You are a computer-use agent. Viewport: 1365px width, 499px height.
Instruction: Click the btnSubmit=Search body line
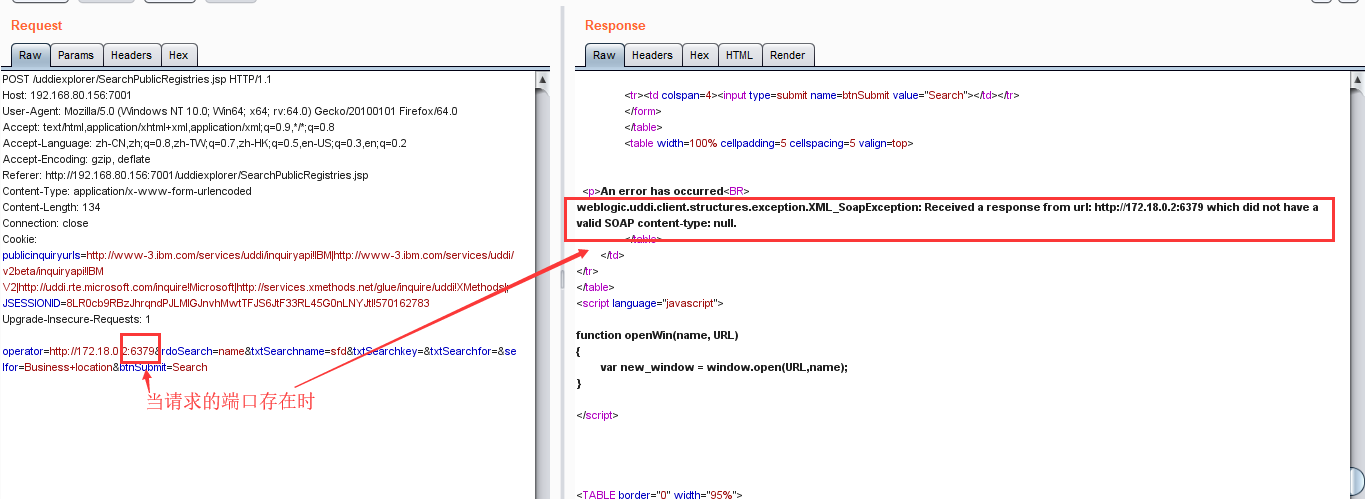pyautogui.click(x=164, y=367)
